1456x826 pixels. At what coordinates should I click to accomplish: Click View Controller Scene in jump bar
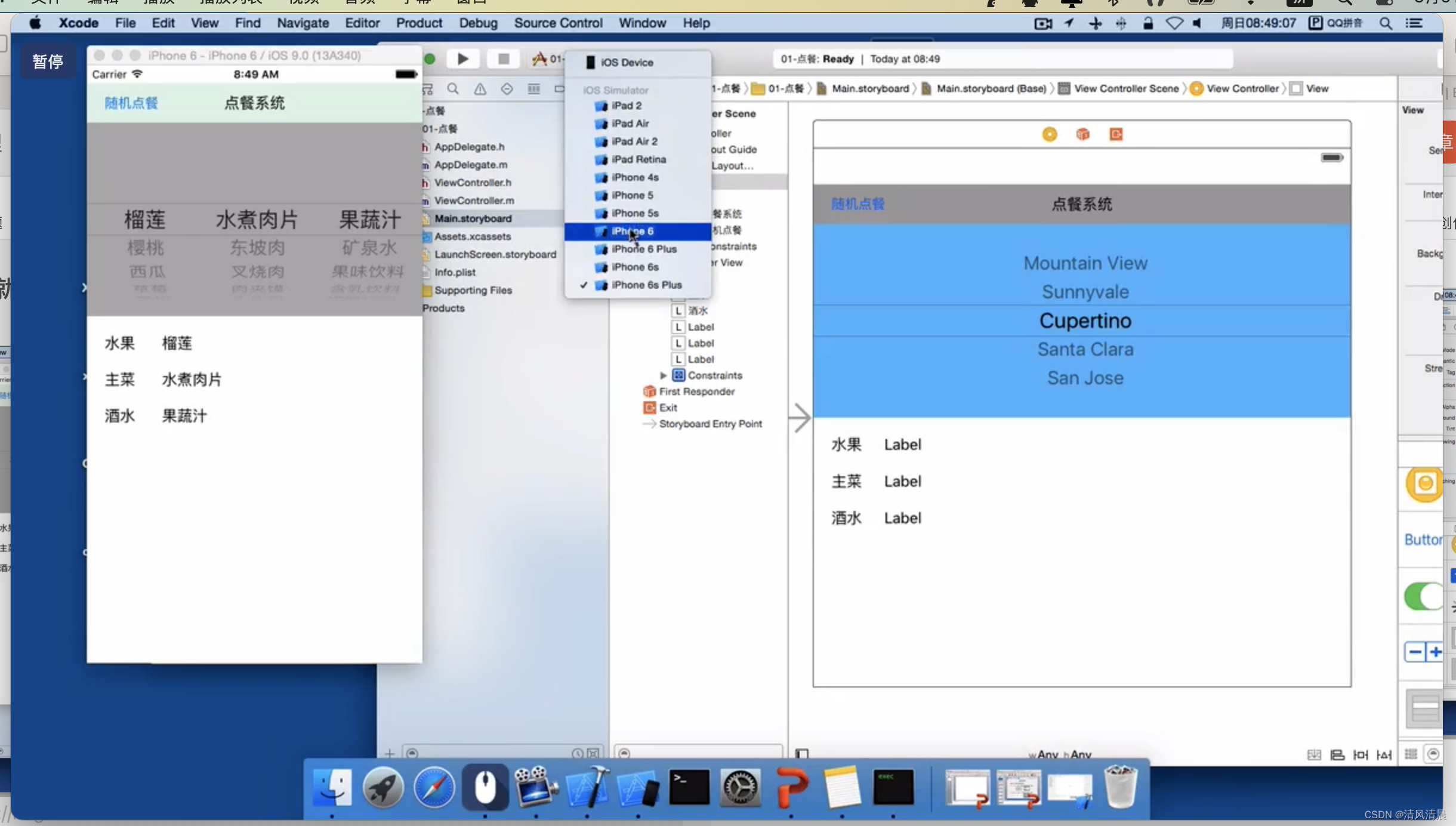point(1119,88)
